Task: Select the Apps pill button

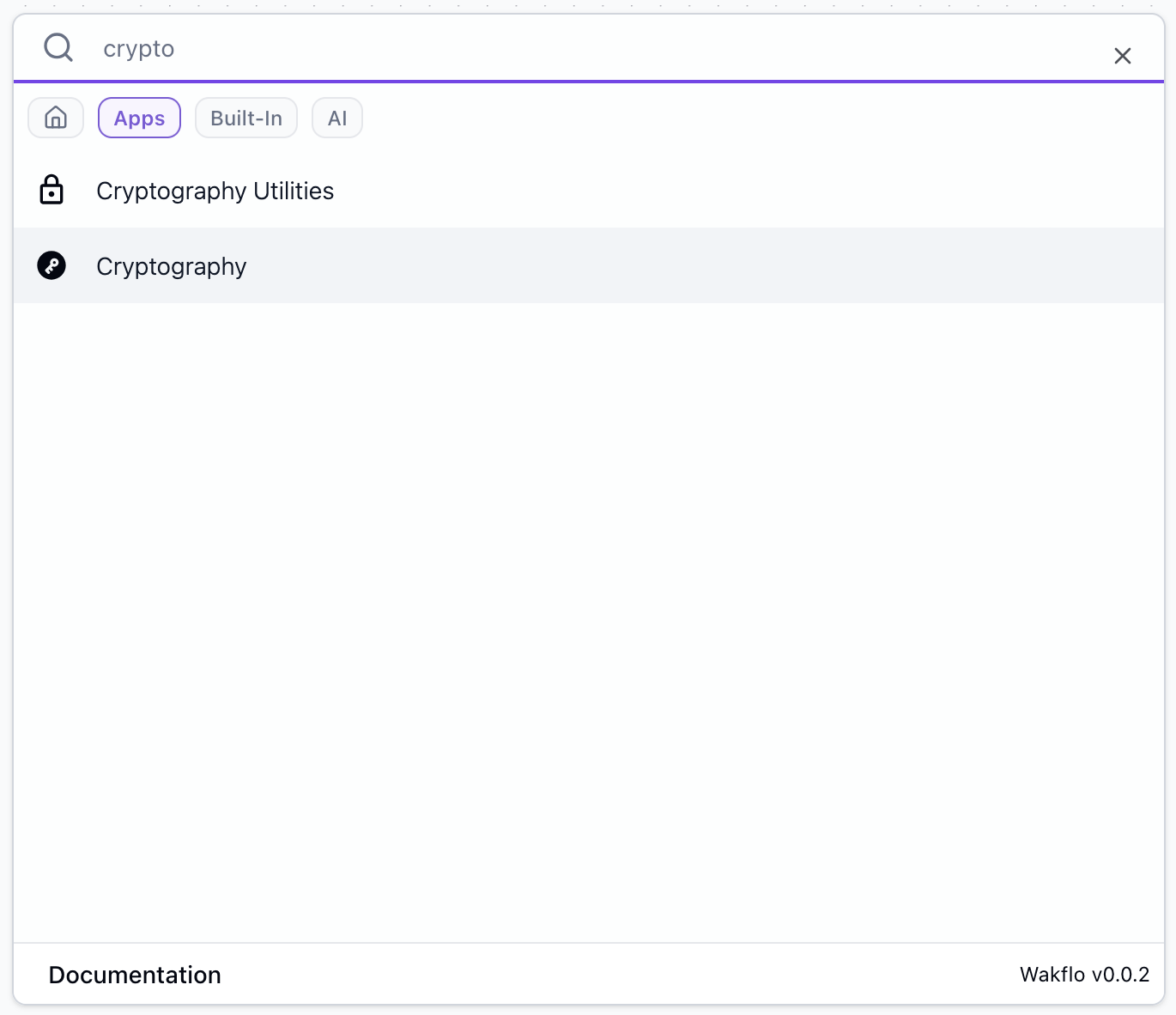Action: [139, 118]
